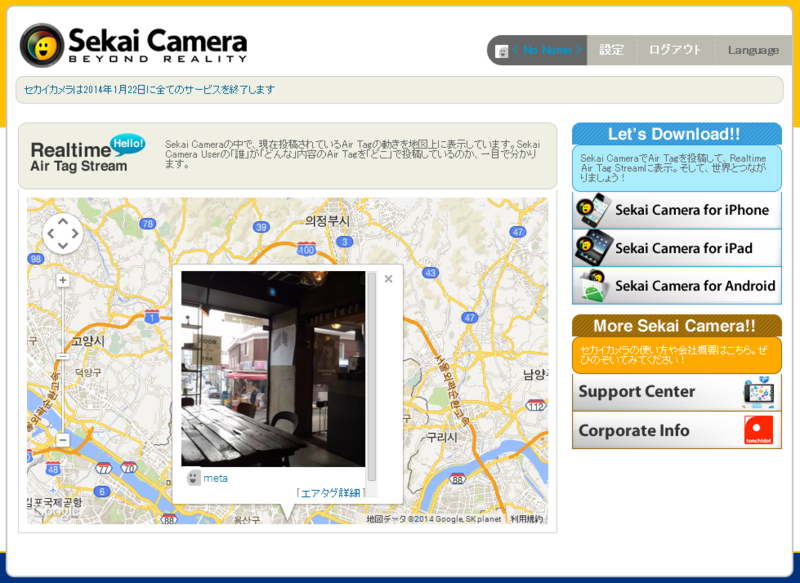The image size is (800, 583).
Task: Click the 덕양구 district label
Action: 88,372
